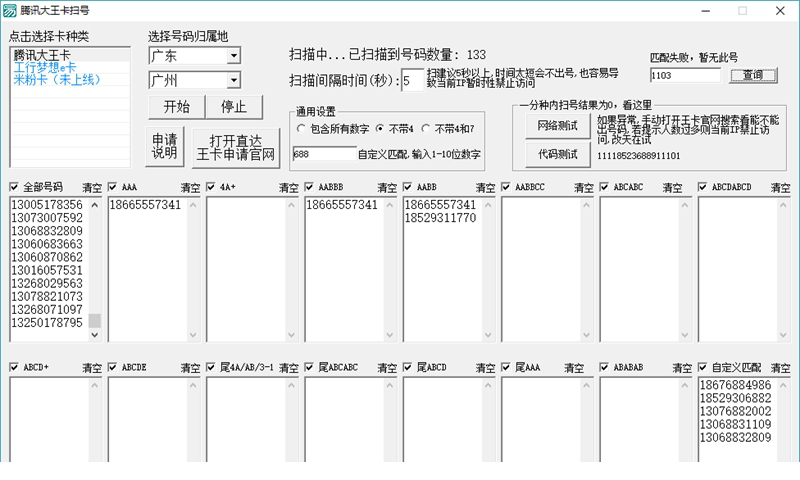
Task: Toggle the AABB checkbox
Action: [408, 187]
